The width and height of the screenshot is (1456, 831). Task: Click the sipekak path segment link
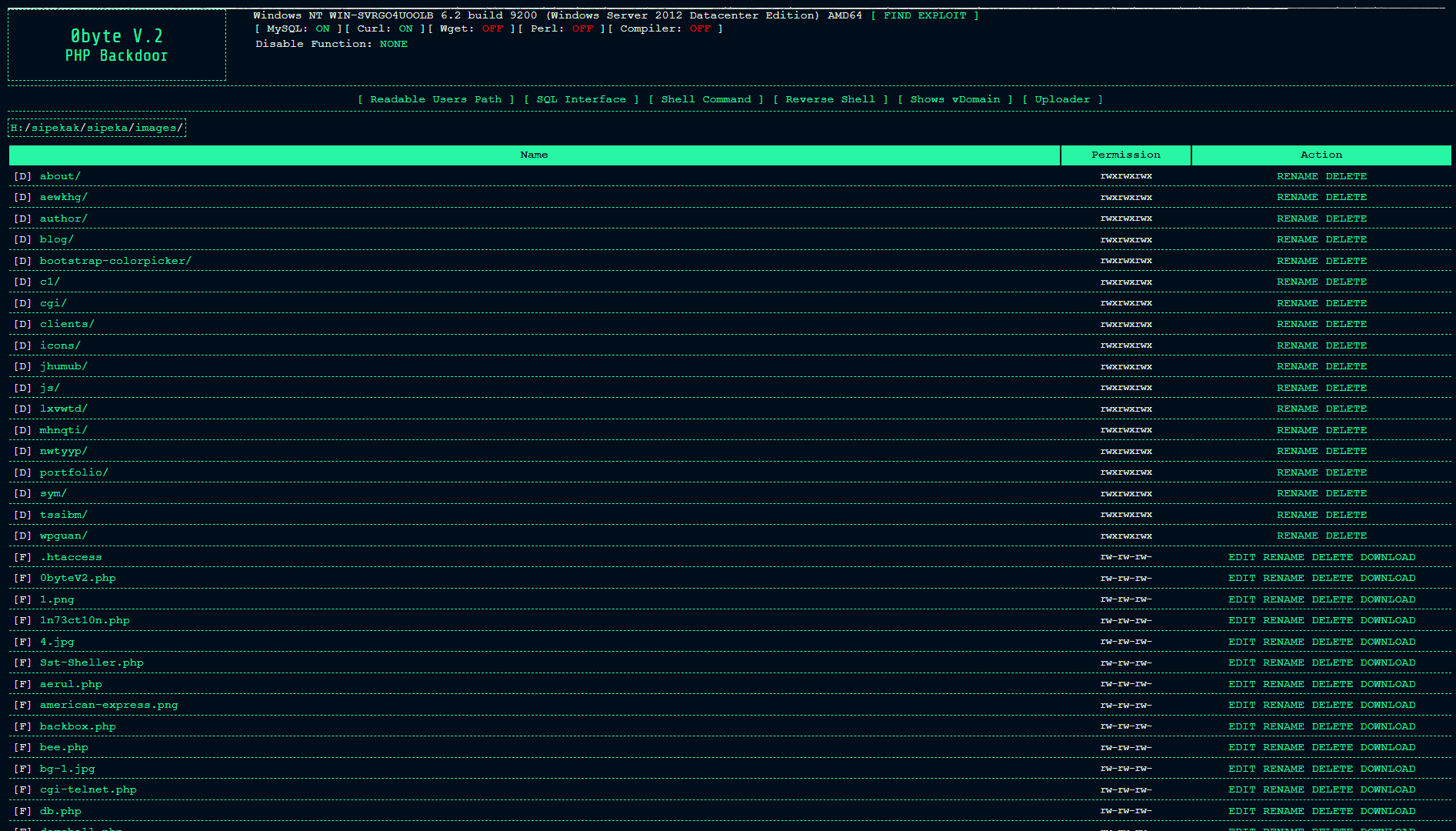(x=55, y=128)
